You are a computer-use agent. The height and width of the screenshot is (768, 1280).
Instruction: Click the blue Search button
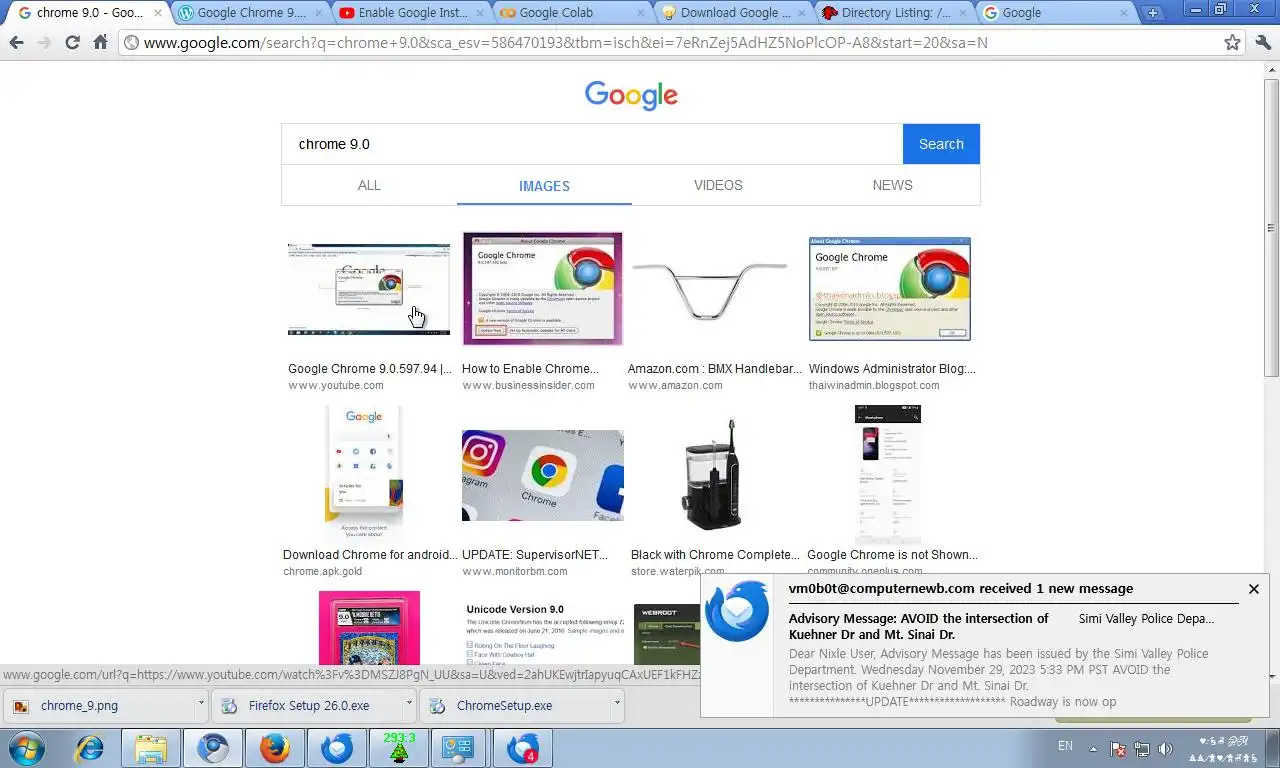941,144
